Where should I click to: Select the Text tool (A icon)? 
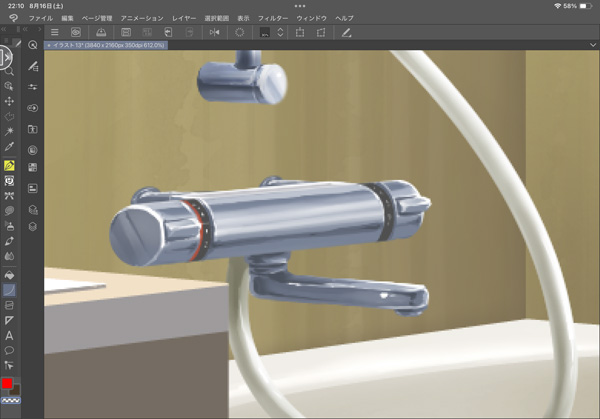9,335
